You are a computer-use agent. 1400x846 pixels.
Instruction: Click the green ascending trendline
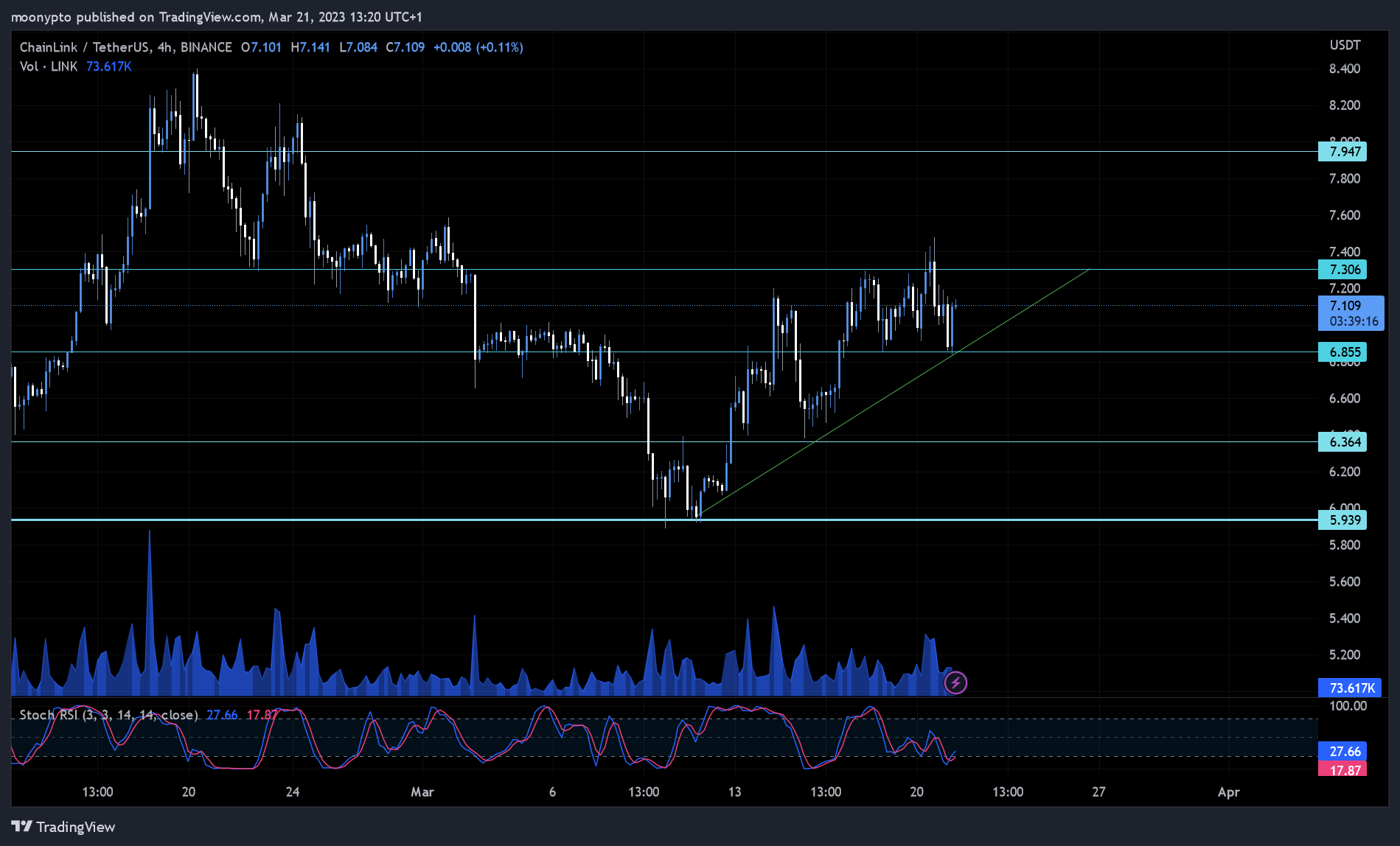[x=895, y=391]
